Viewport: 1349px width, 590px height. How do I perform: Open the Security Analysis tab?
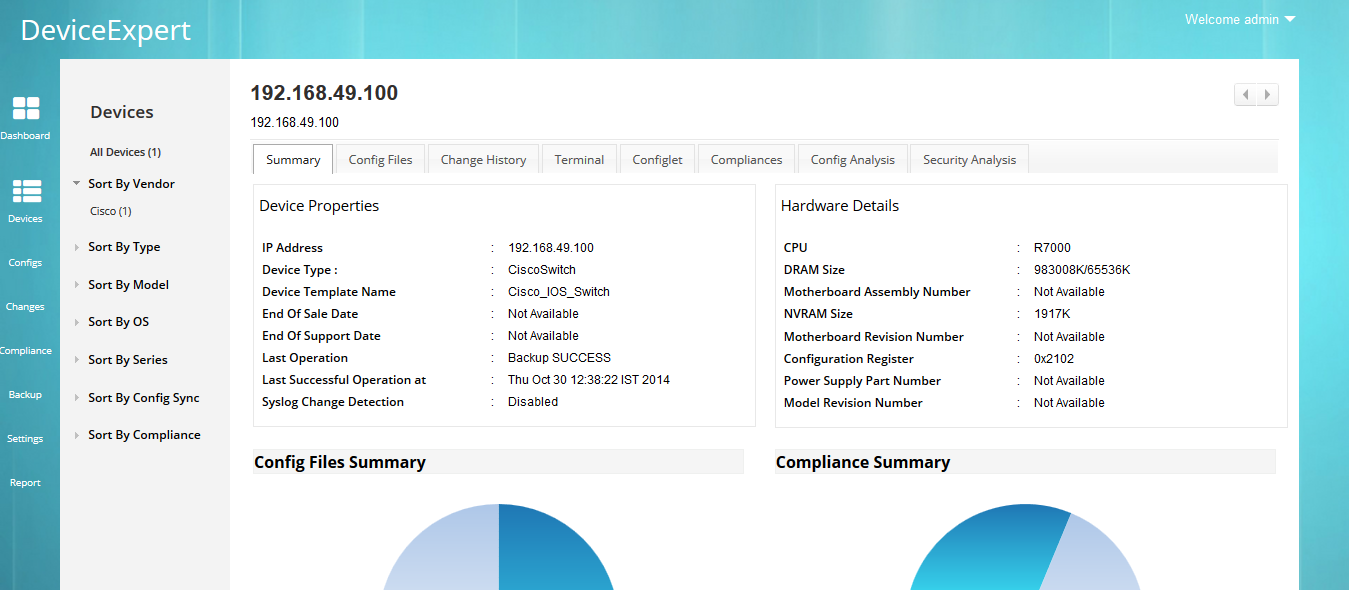click(x=968, y=159)
